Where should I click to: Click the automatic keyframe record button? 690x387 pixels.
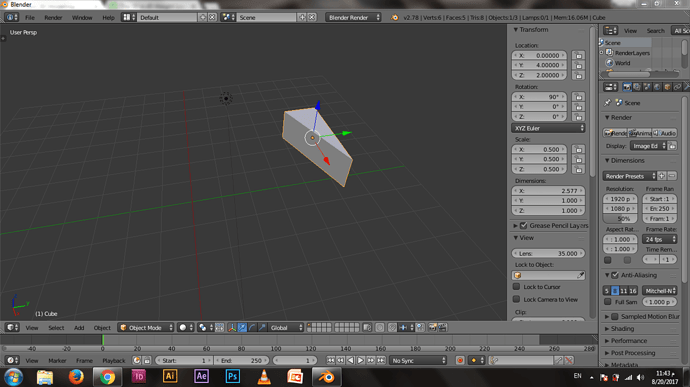point(460,360)
